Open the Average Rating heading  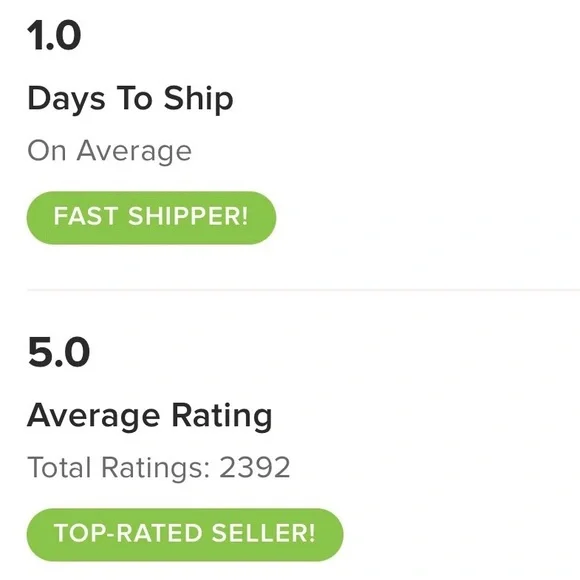tap(150, 417)
